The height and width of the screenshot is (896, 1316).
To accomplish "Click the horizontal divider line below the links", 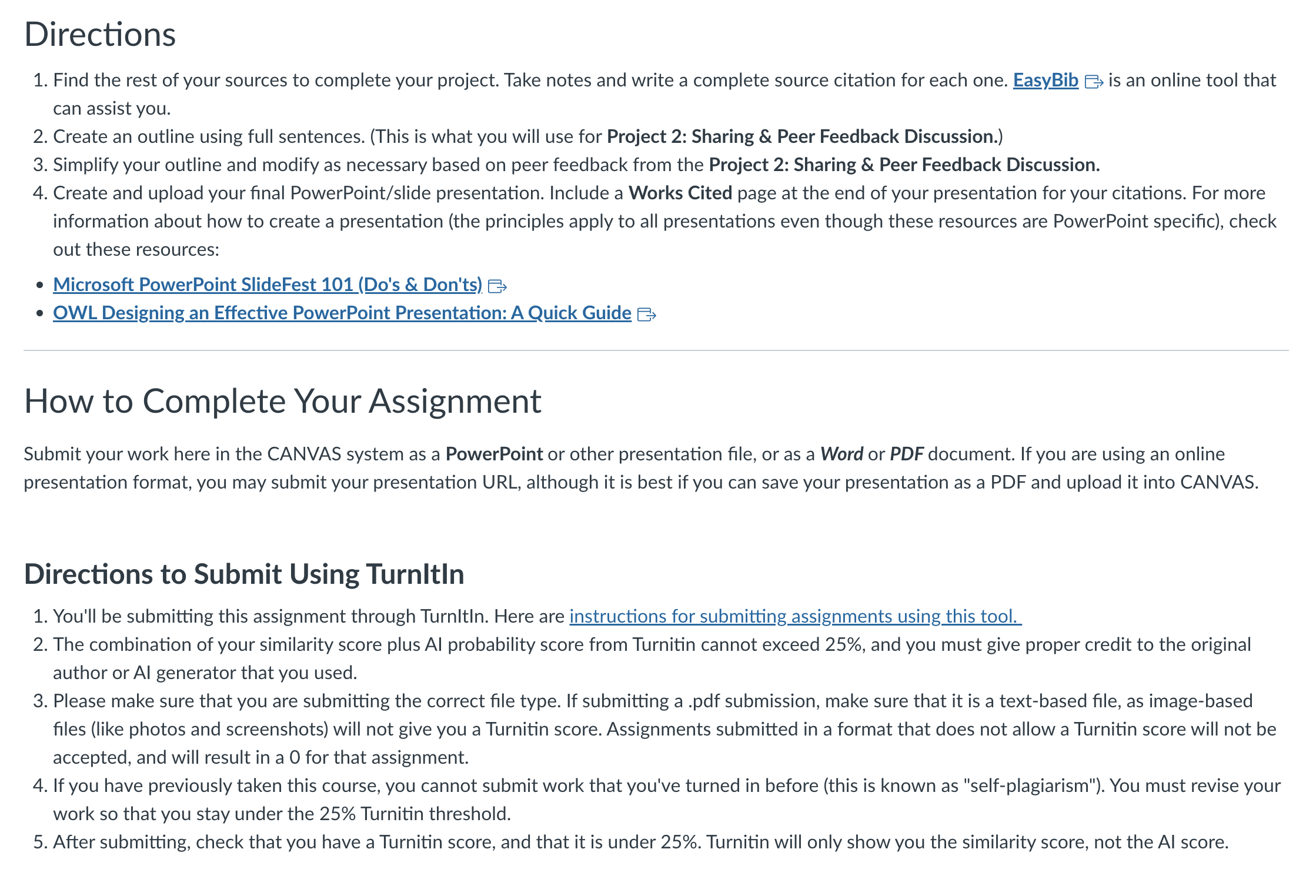I will point(656,350).
